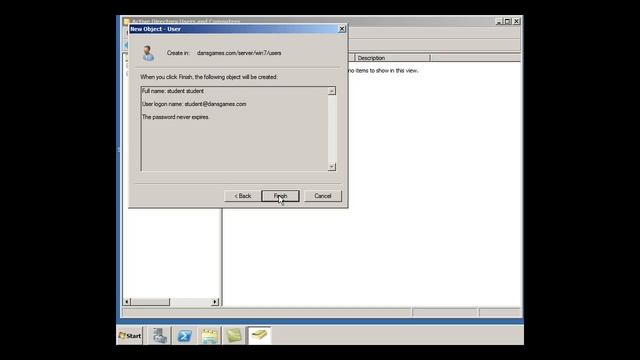
Task: Click the user avatar icon in the dialog
Action: 148,53
